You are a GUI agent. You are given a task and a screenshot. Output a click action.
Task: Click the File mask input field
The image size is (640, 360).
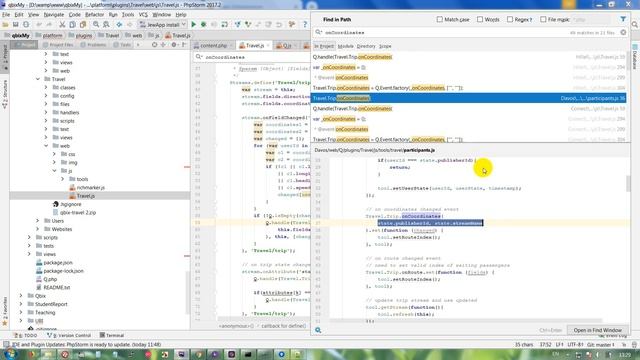pos(592,19)
